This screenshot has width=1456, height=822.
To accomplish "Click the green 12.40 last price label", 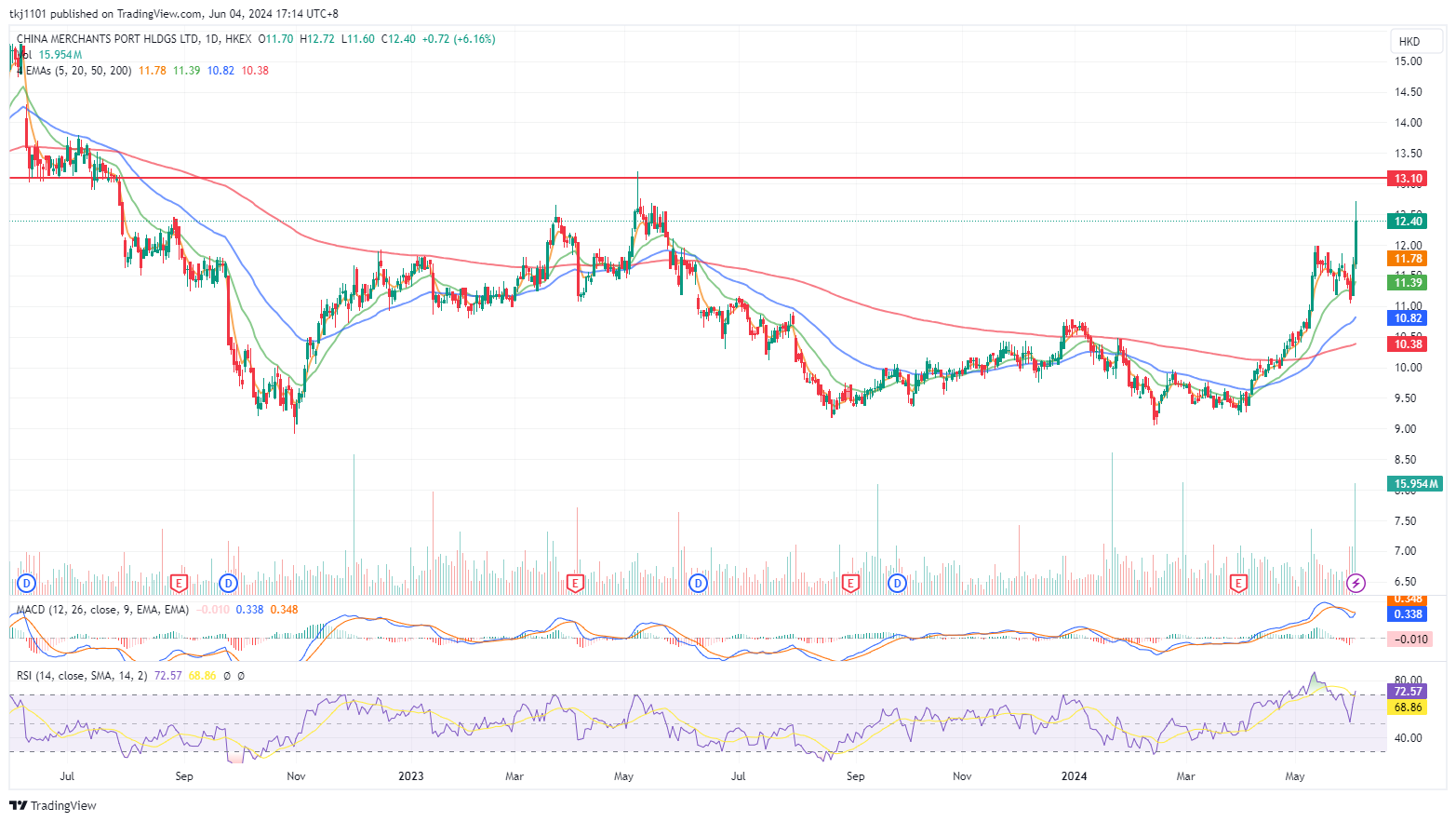I will click(x=1408, y=221).
